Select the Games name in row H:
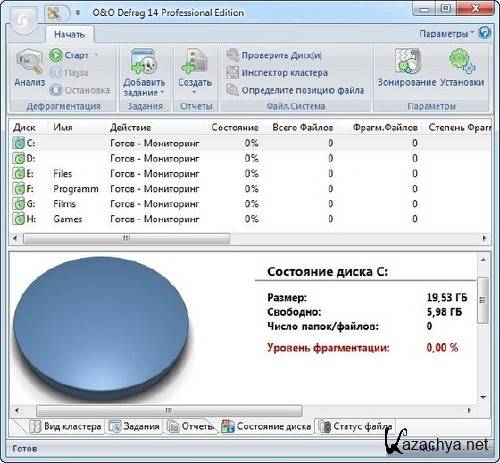The width and height of the screenshot is (500, 463). [68, 219]
